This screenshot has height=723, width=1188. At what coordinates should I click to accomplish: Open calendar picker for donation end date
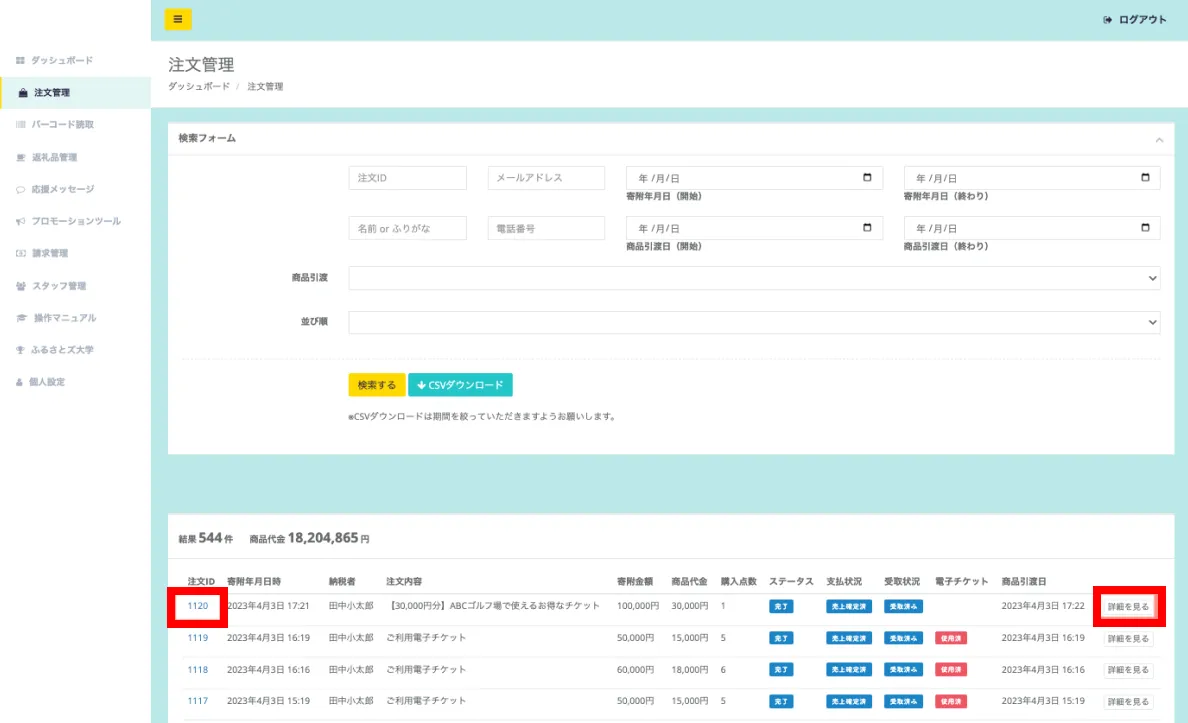(1145, 178)
